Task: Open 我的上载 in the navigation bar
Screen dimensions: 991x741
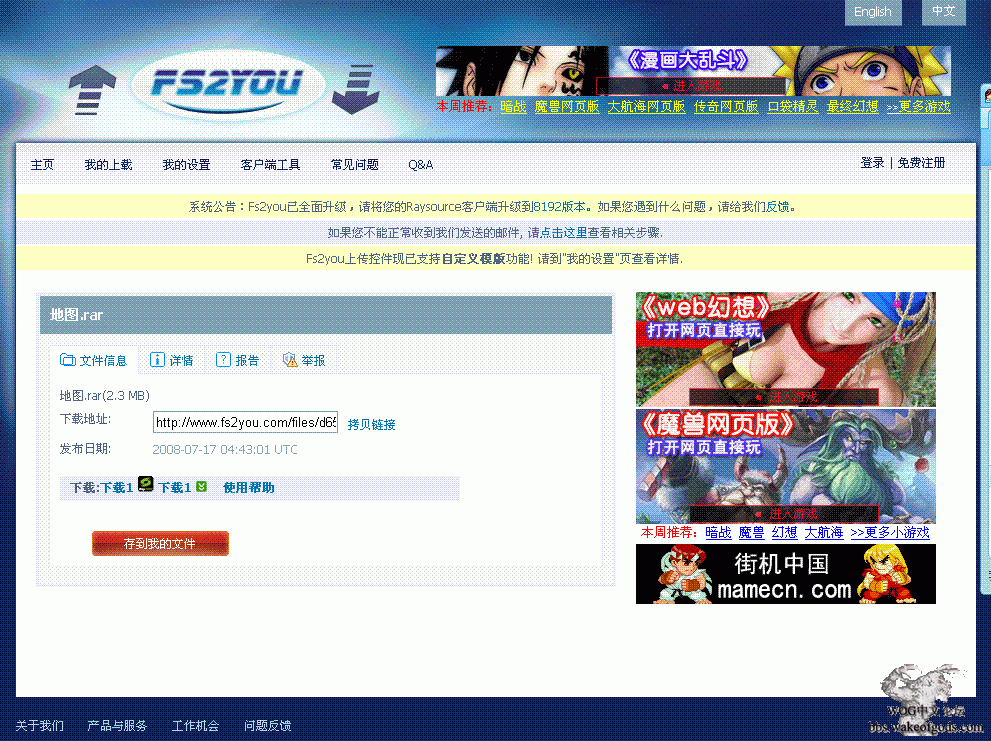Action: [x=109, y=164]
